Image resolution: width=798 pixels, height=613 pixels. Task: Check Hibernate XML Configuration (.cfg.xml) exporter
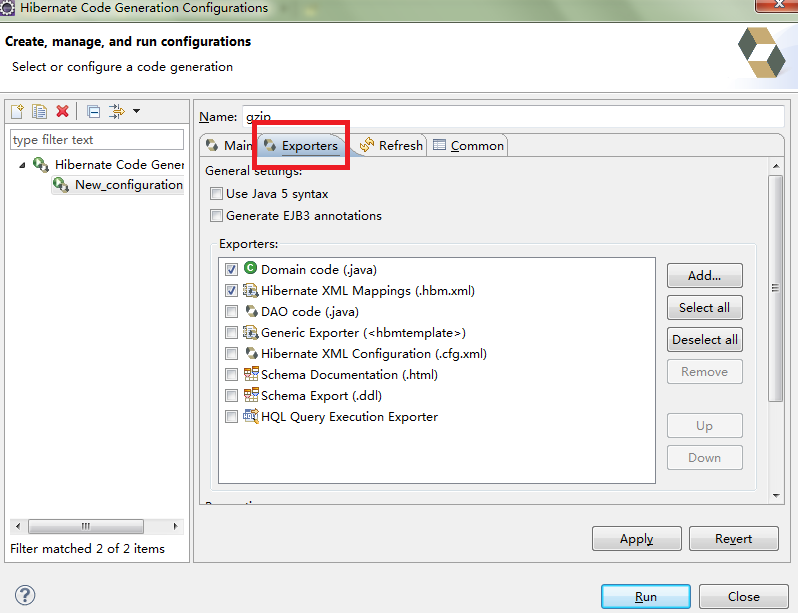tap(231, 353)
